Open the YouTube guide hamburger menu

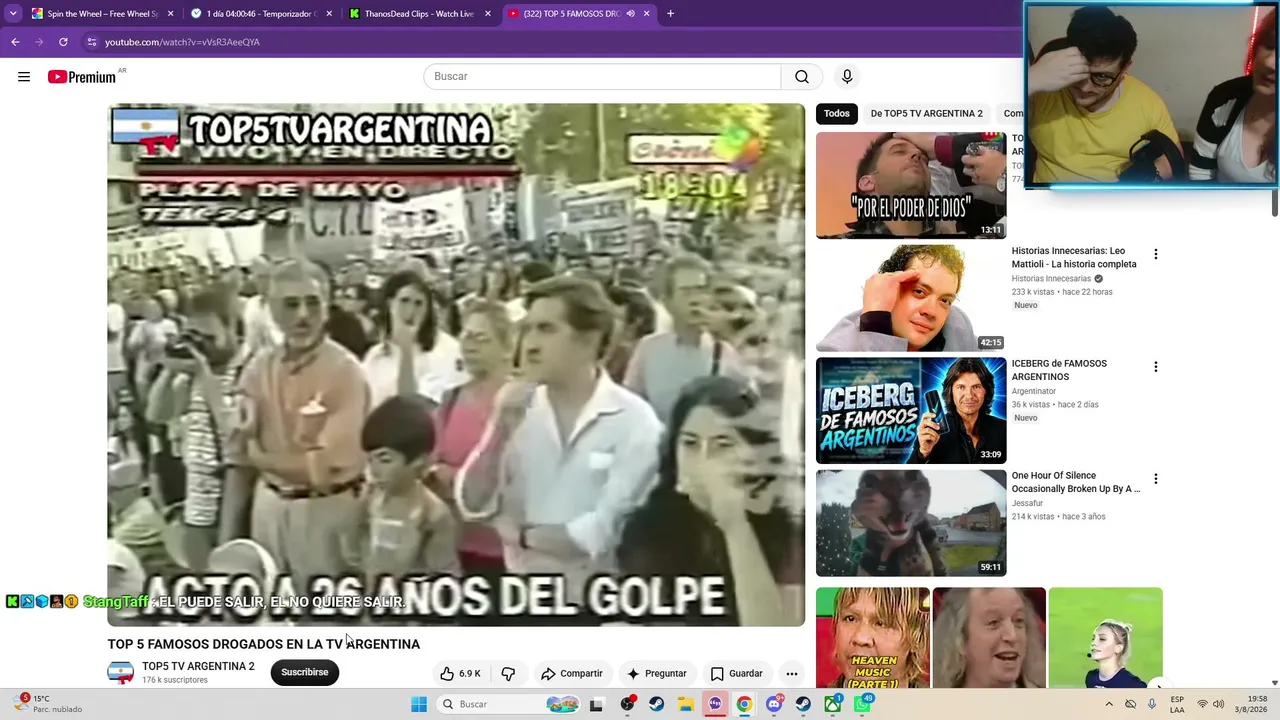(x=24, y=77)
